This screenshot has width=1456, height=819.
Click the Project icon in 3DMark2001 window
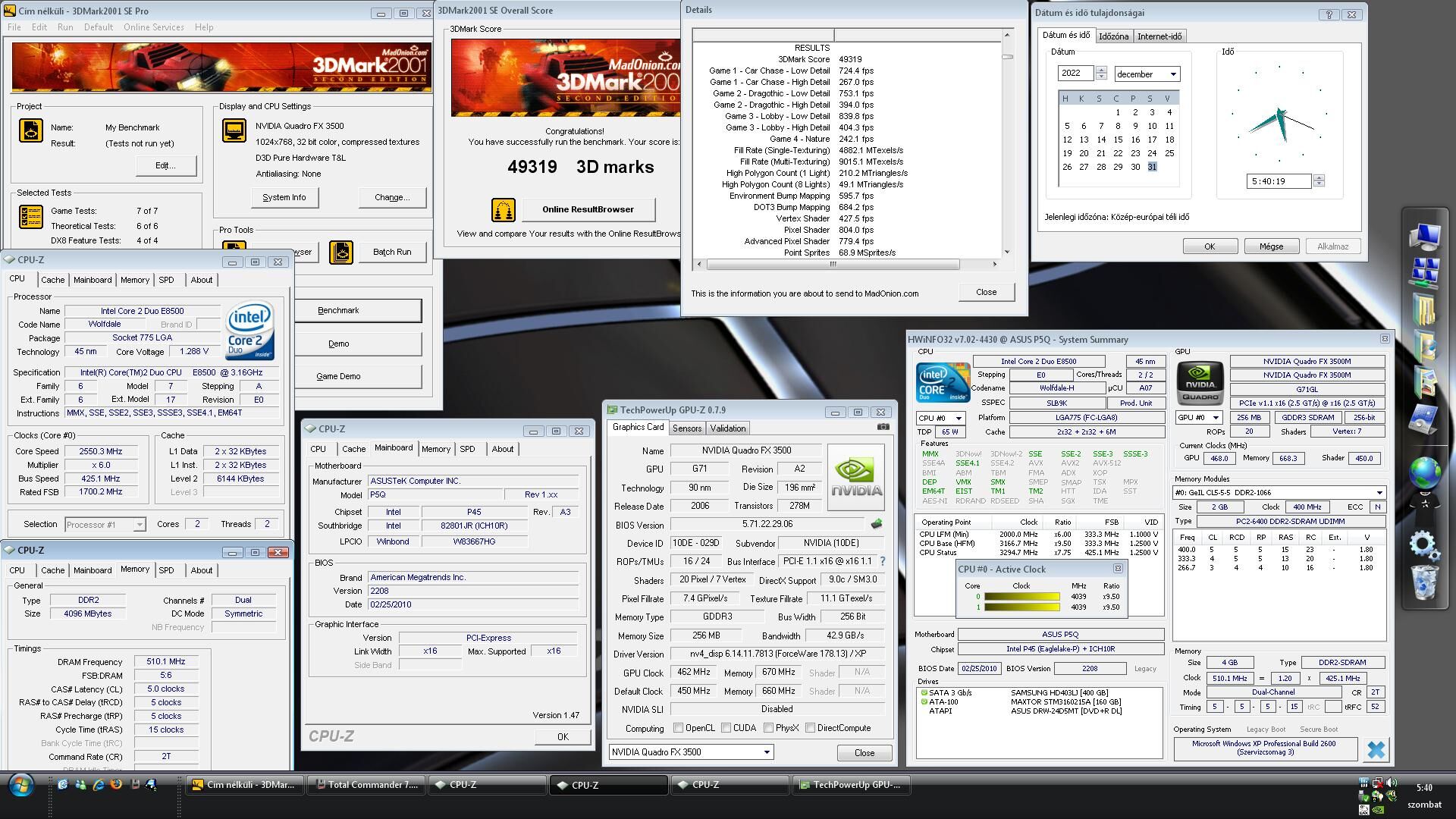[31, 130]
